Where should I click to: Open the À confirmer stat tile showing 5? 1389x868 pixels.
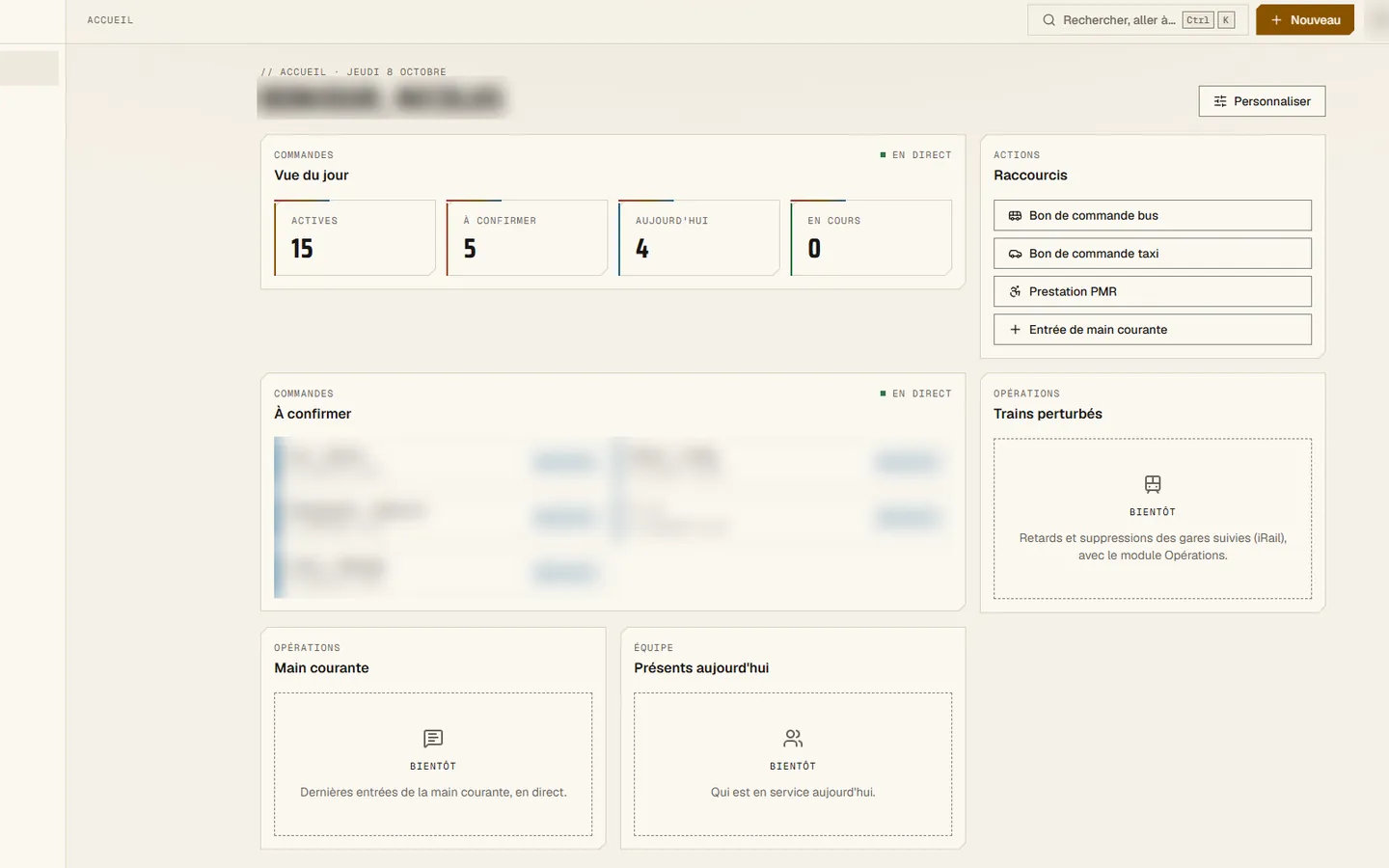click(527, 238)
